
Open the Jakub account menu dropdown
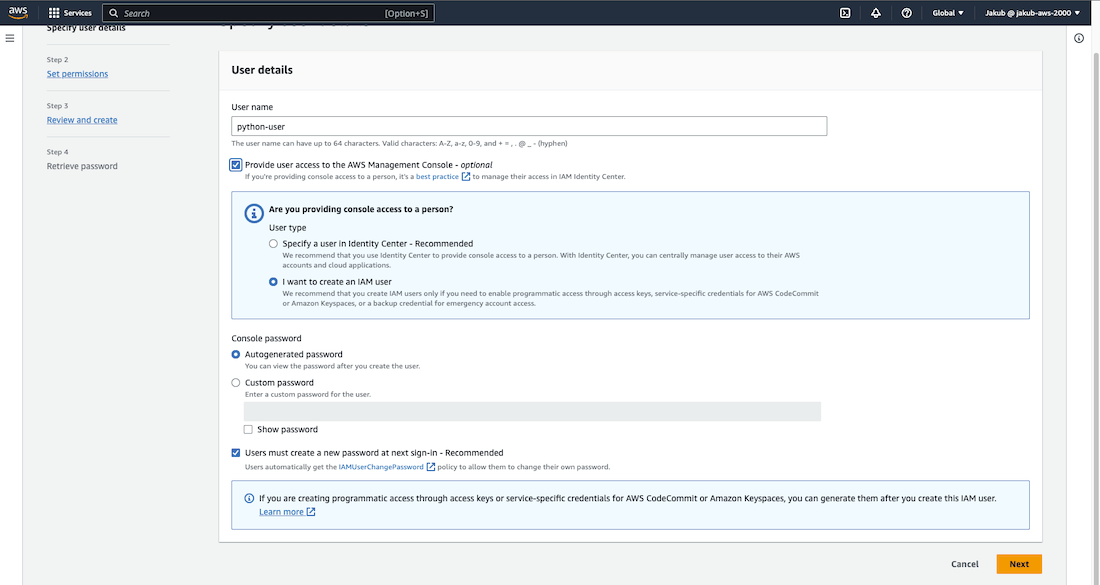[1029, 13]
